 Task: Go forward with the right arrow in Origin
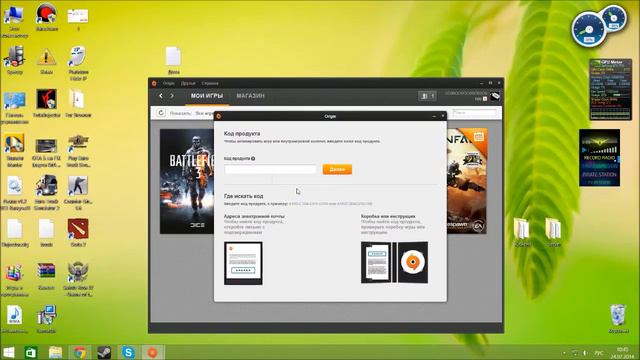click(x=172, y=96)
